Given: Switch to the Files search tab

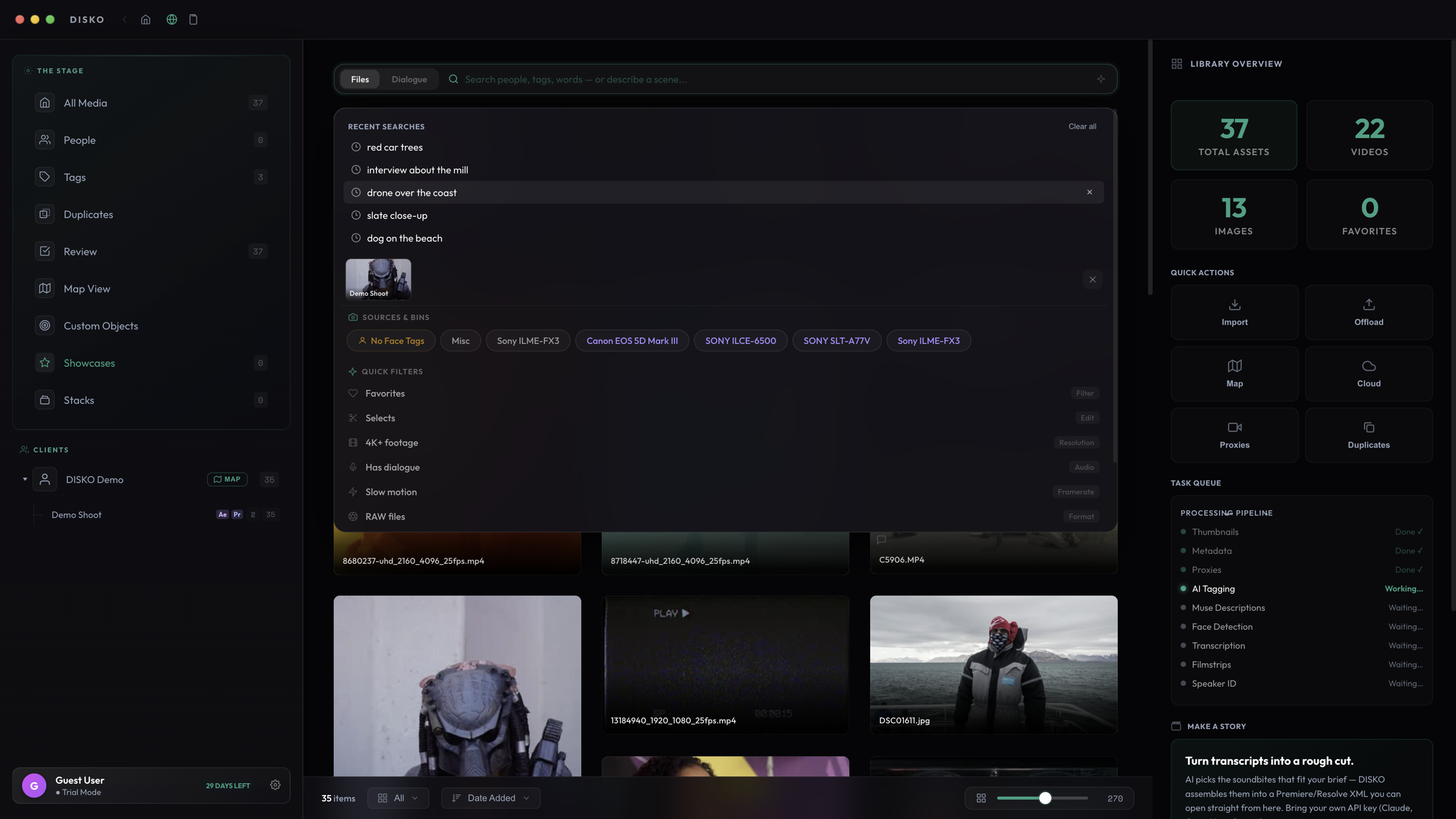Looking at the screenshot, I should [x=360, y=79].
